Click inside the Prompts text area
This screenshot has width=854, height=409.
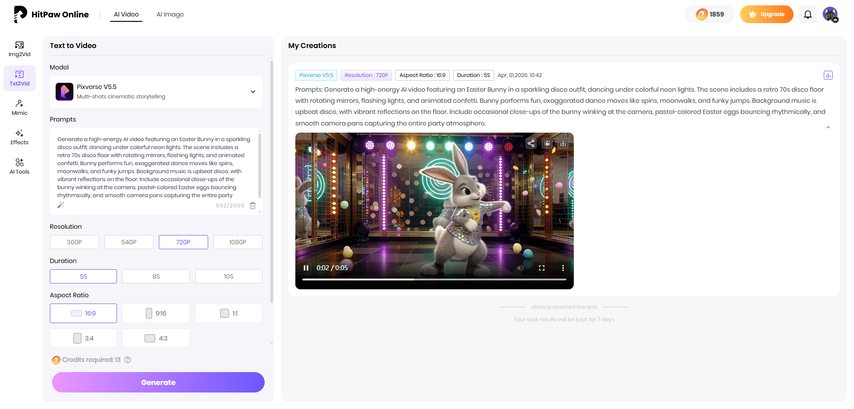[154, 166]
